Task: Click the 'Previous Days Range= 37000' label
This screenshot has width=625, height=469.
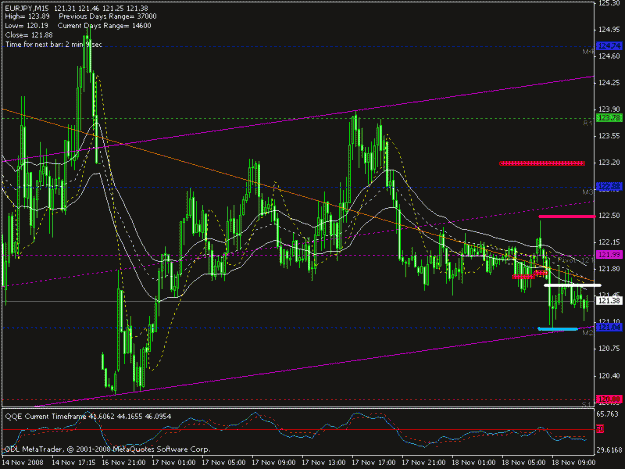Action: 108,17
